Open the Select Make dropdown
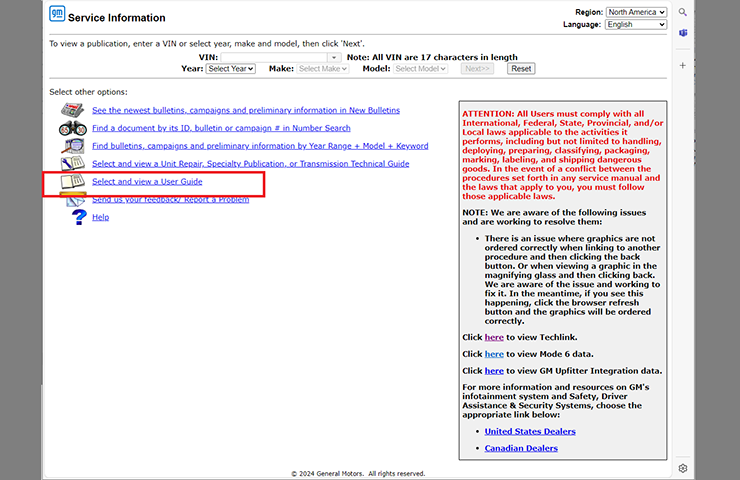 point(323,69)
